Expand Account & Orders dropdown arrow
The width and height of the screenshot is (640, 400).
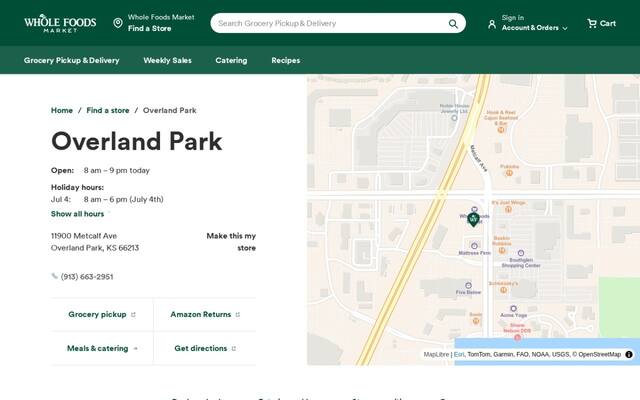pos(565,28)
